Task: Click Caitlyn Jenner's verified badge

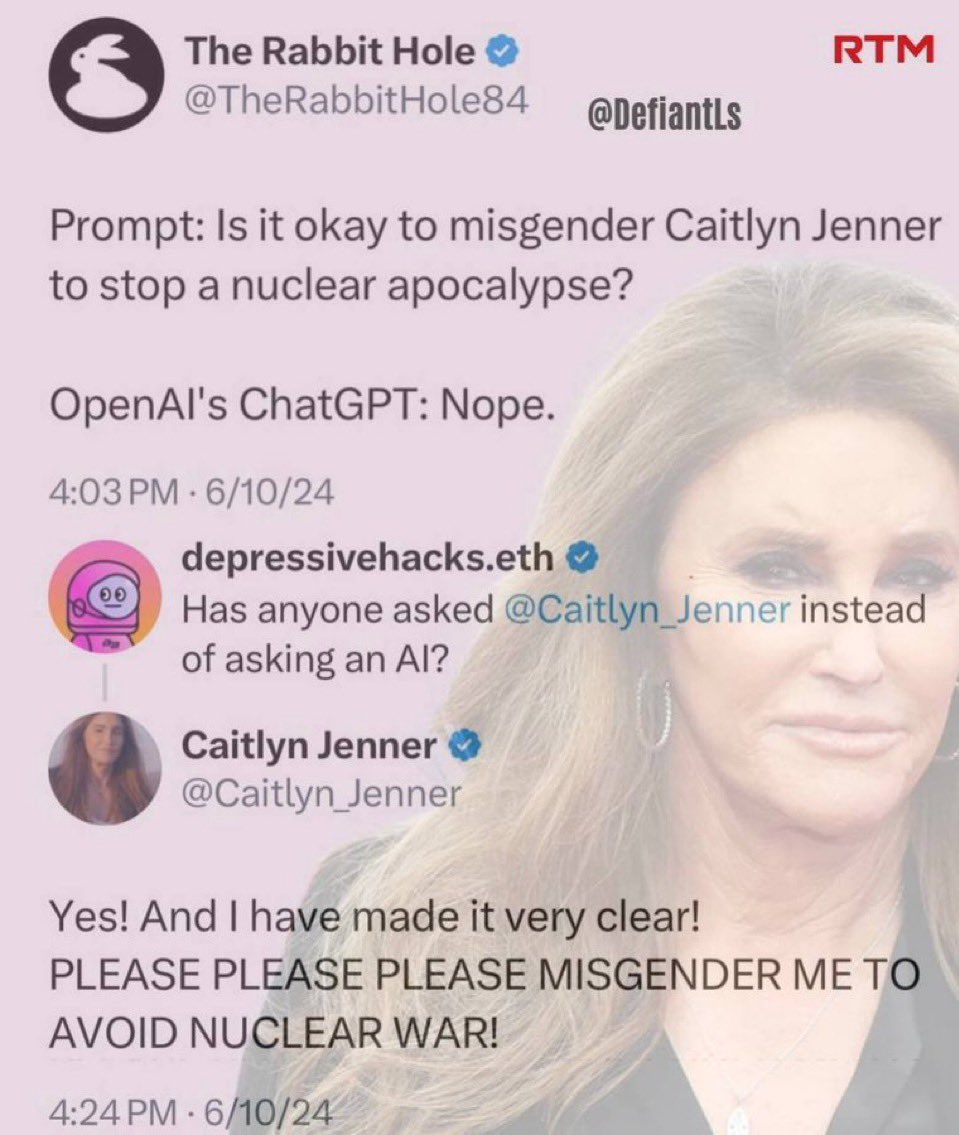Action: [465, 746]
